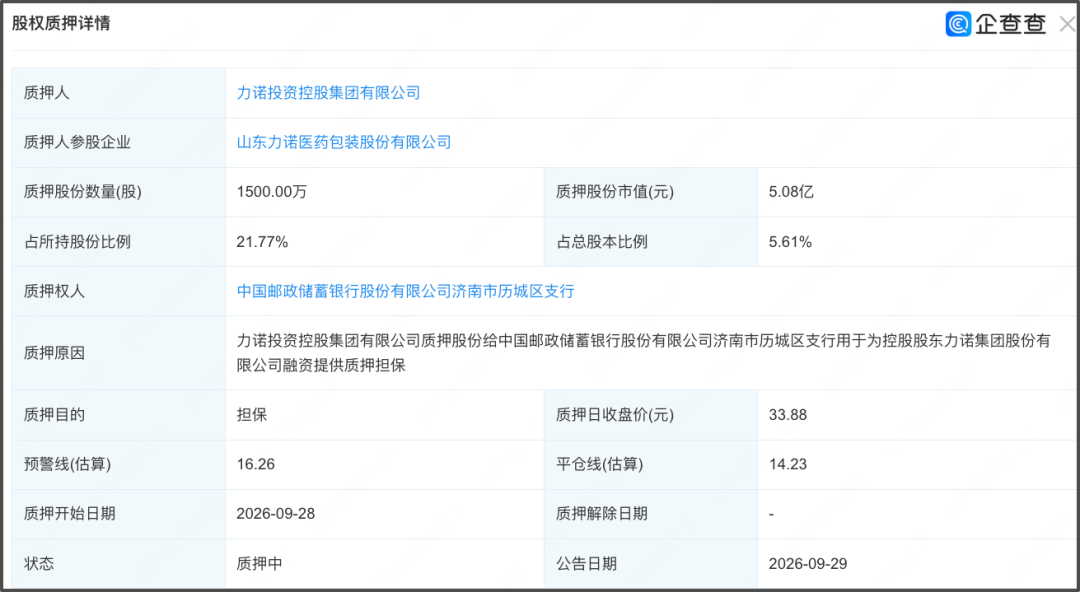The height and width of the screenshot is (592, 1080).
Task: Select the dialog title 股权质押详情
Action: click(61, 23)
